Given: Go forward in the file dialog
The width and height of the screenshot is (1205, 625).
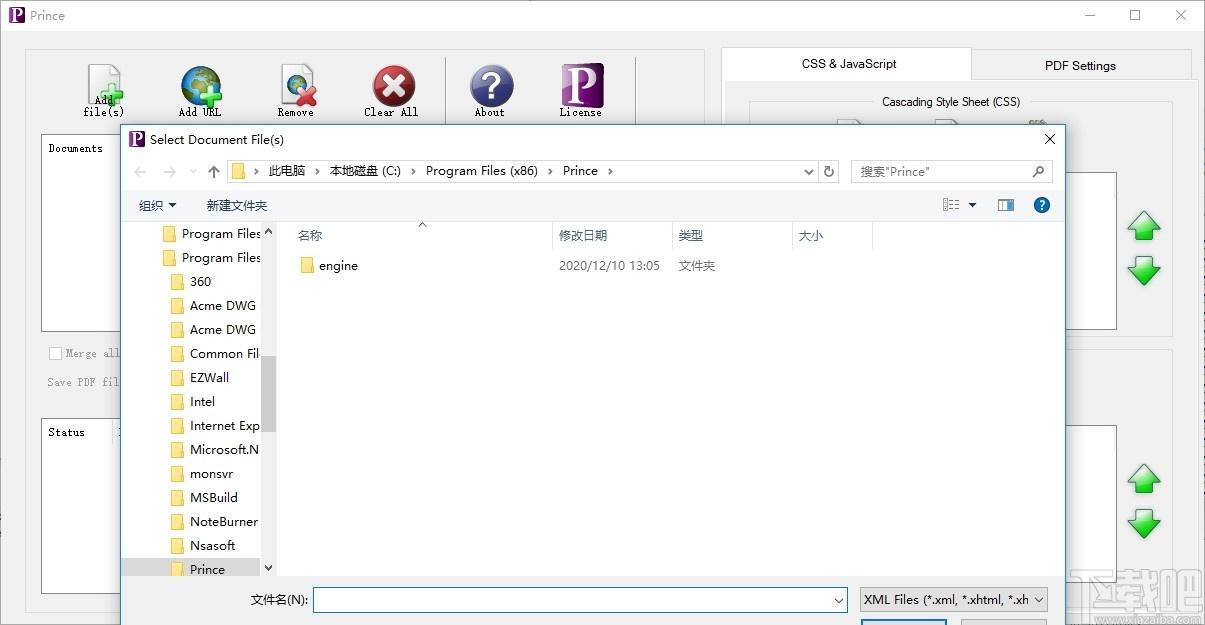Looking at the screenshot, I should point(170,172).
